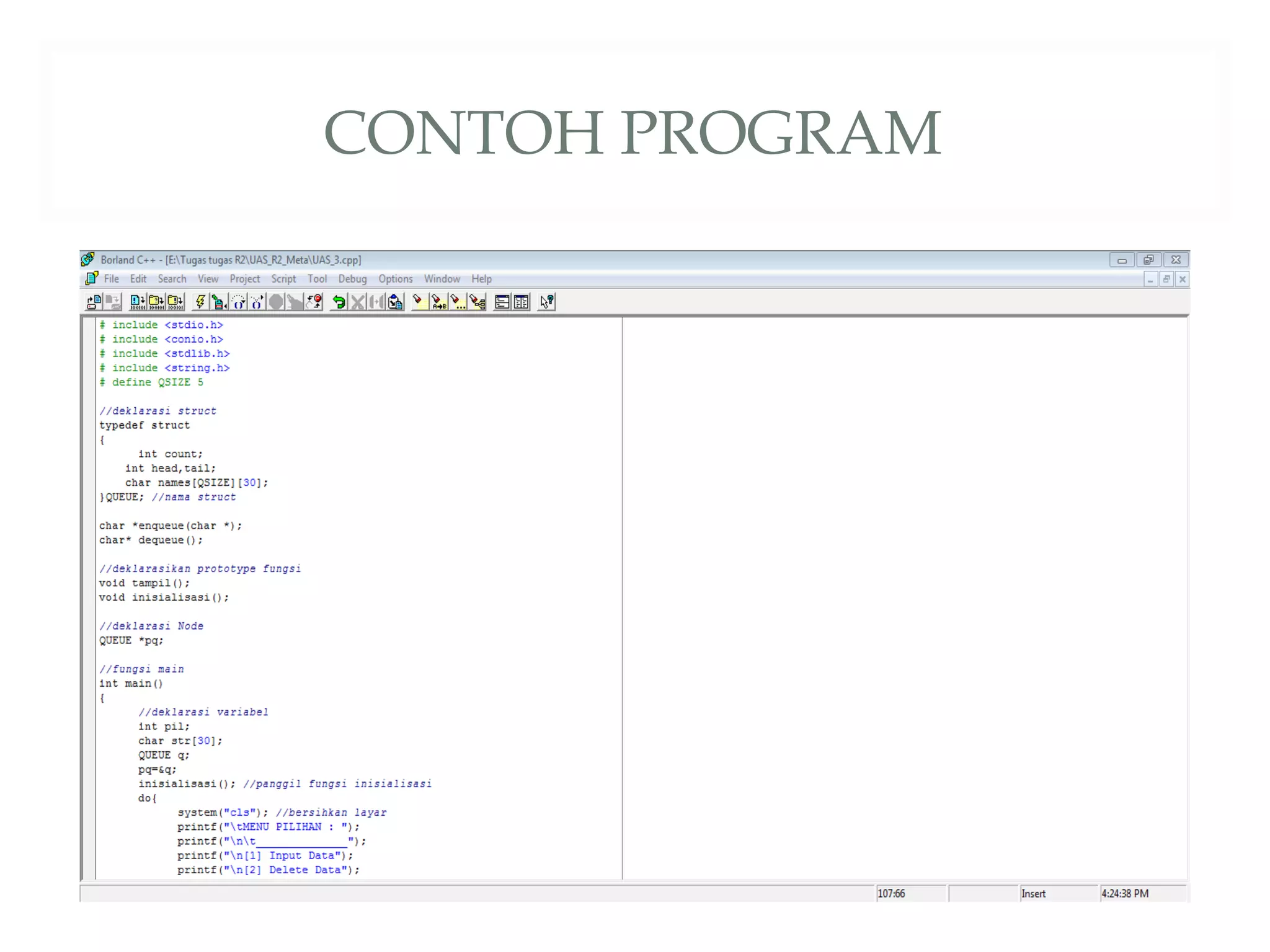The image size is (1270, 952).
Task: Open the Edit menu
Action: tap(138, 279)
